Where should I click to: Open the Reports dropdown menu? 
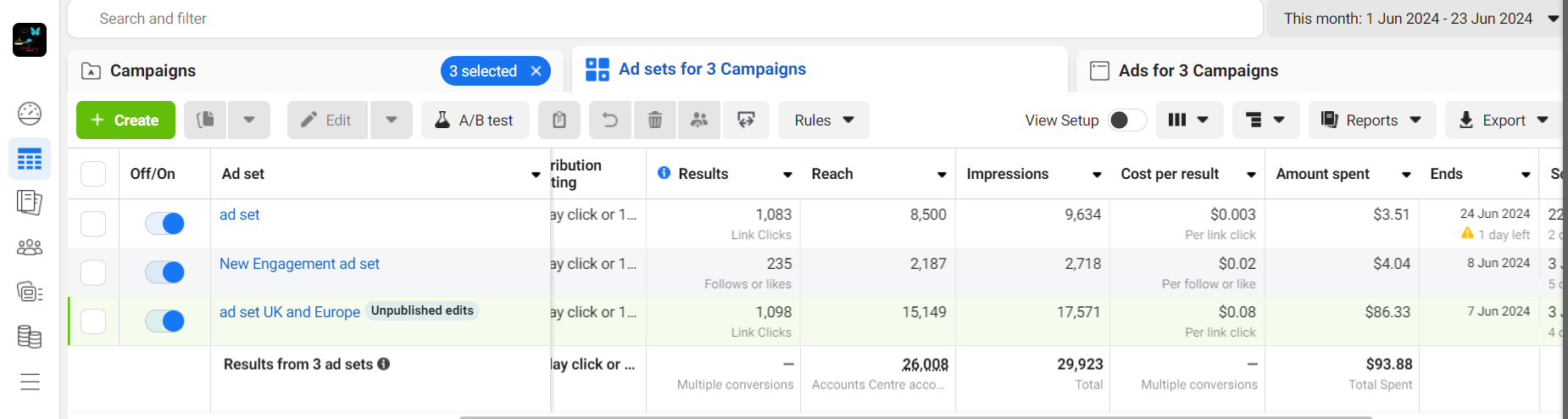(1371, 120)
